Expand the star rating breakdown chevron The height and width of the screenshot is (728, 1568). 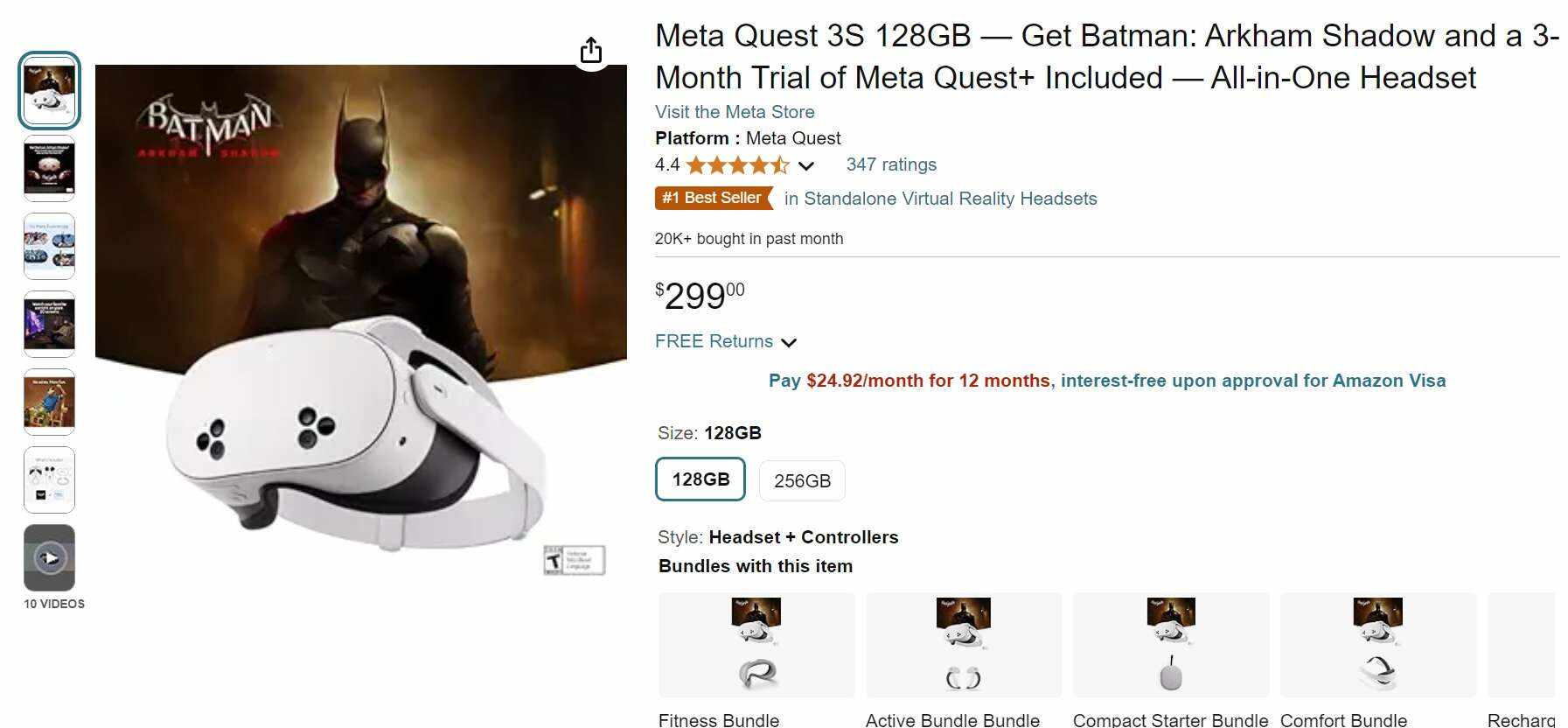pos(806,165)
